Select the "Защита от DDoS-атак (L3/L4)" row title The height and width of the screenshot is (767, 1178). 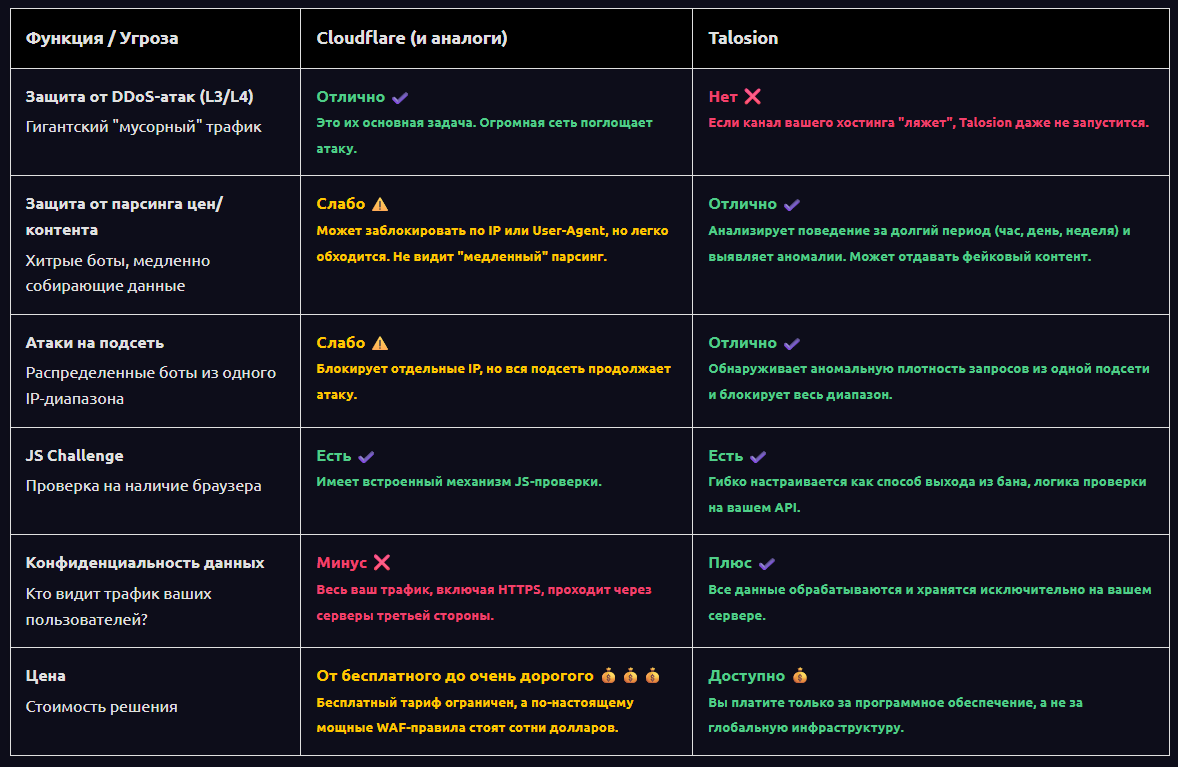coord(140,97)
